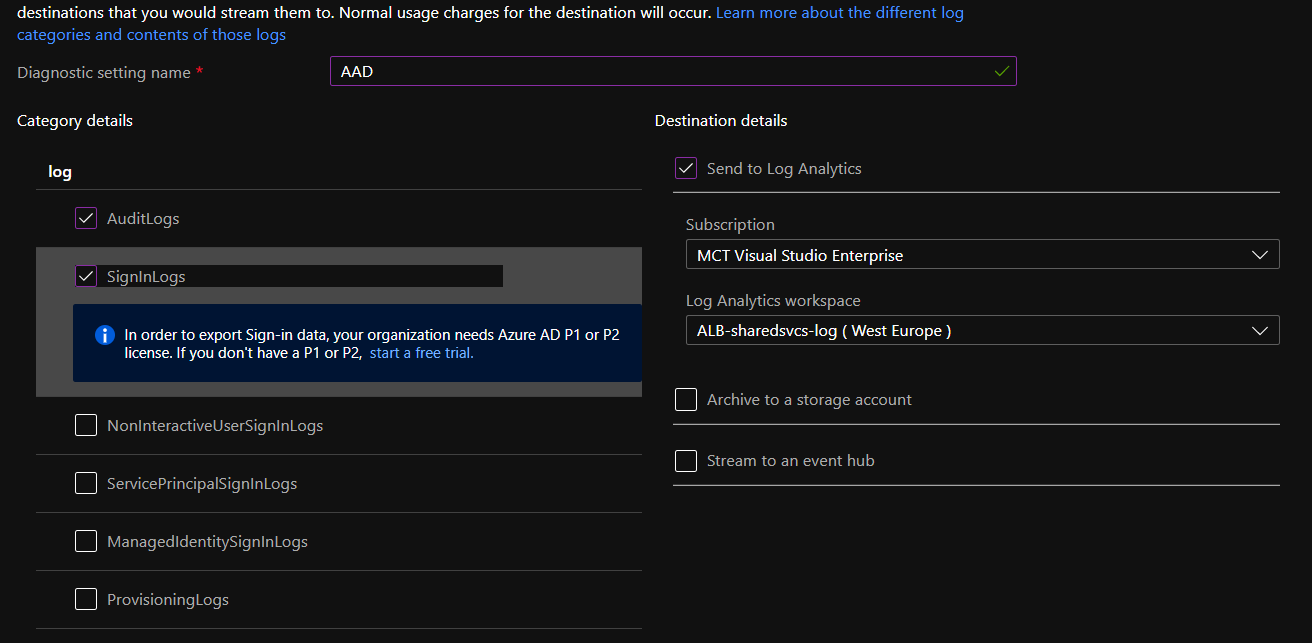Enable Archive to a storage account

[685, 399]
